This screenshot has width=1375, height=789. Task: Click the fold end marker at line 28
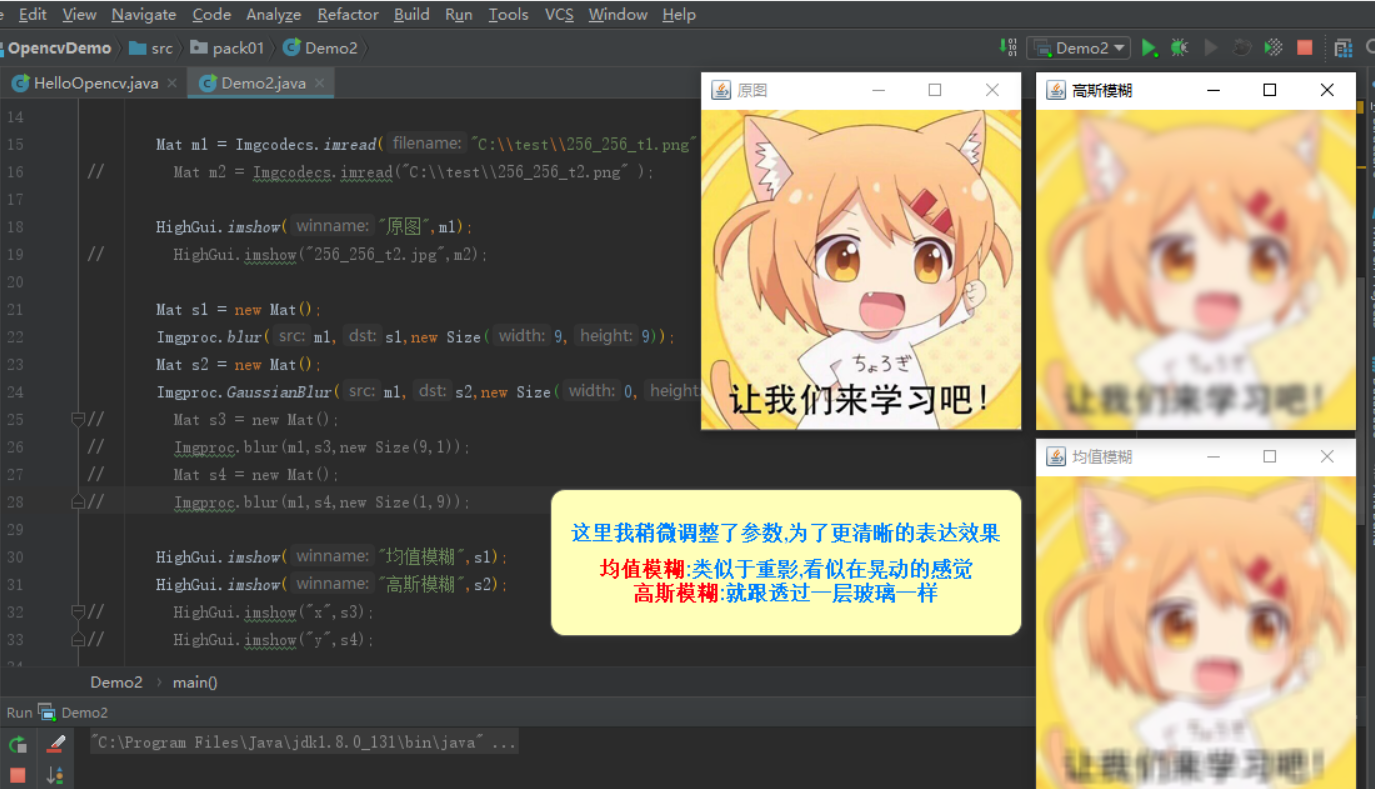[x=78, y=502]
